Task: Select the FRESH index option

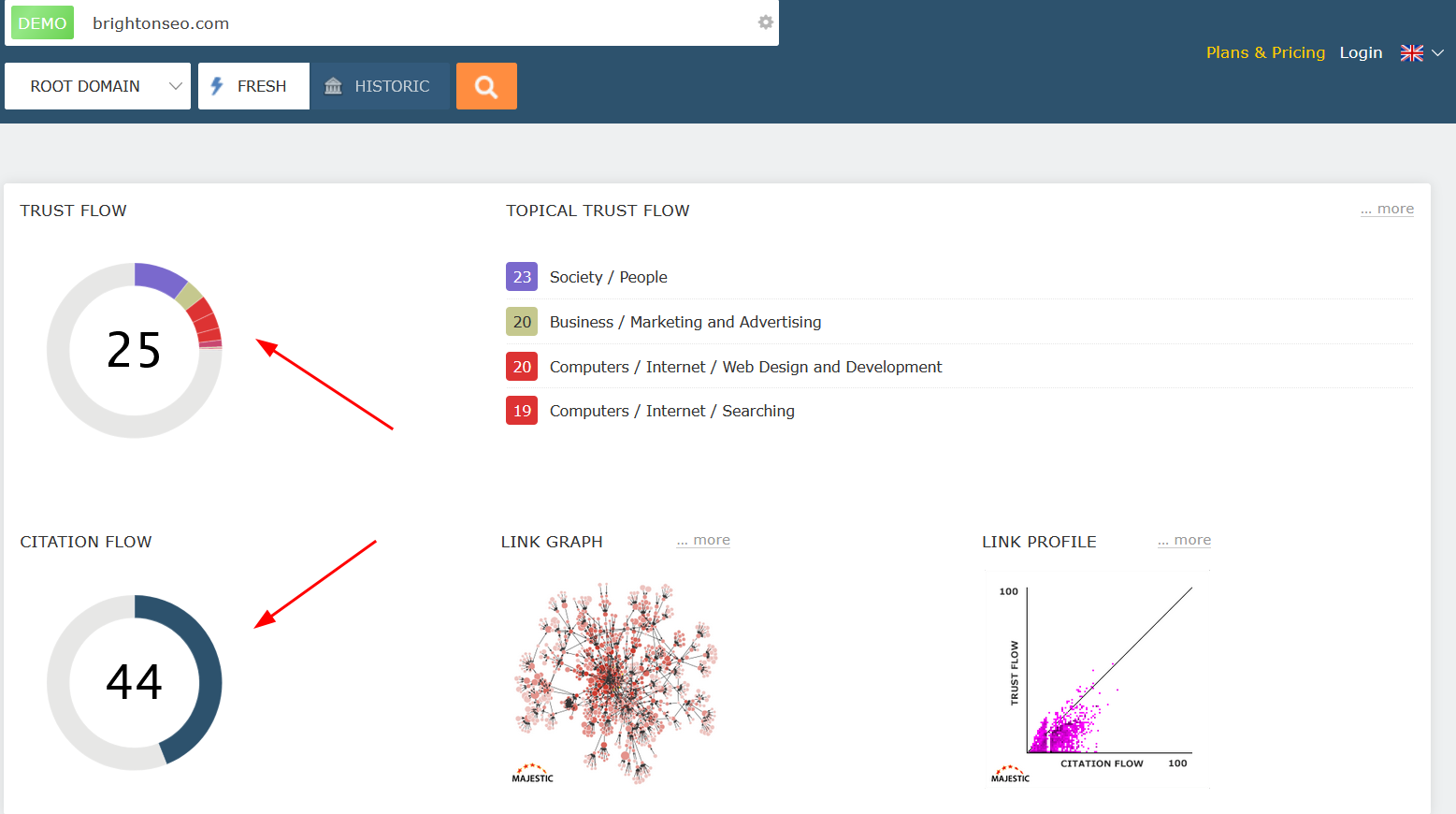Action: [x=253, y=86]
